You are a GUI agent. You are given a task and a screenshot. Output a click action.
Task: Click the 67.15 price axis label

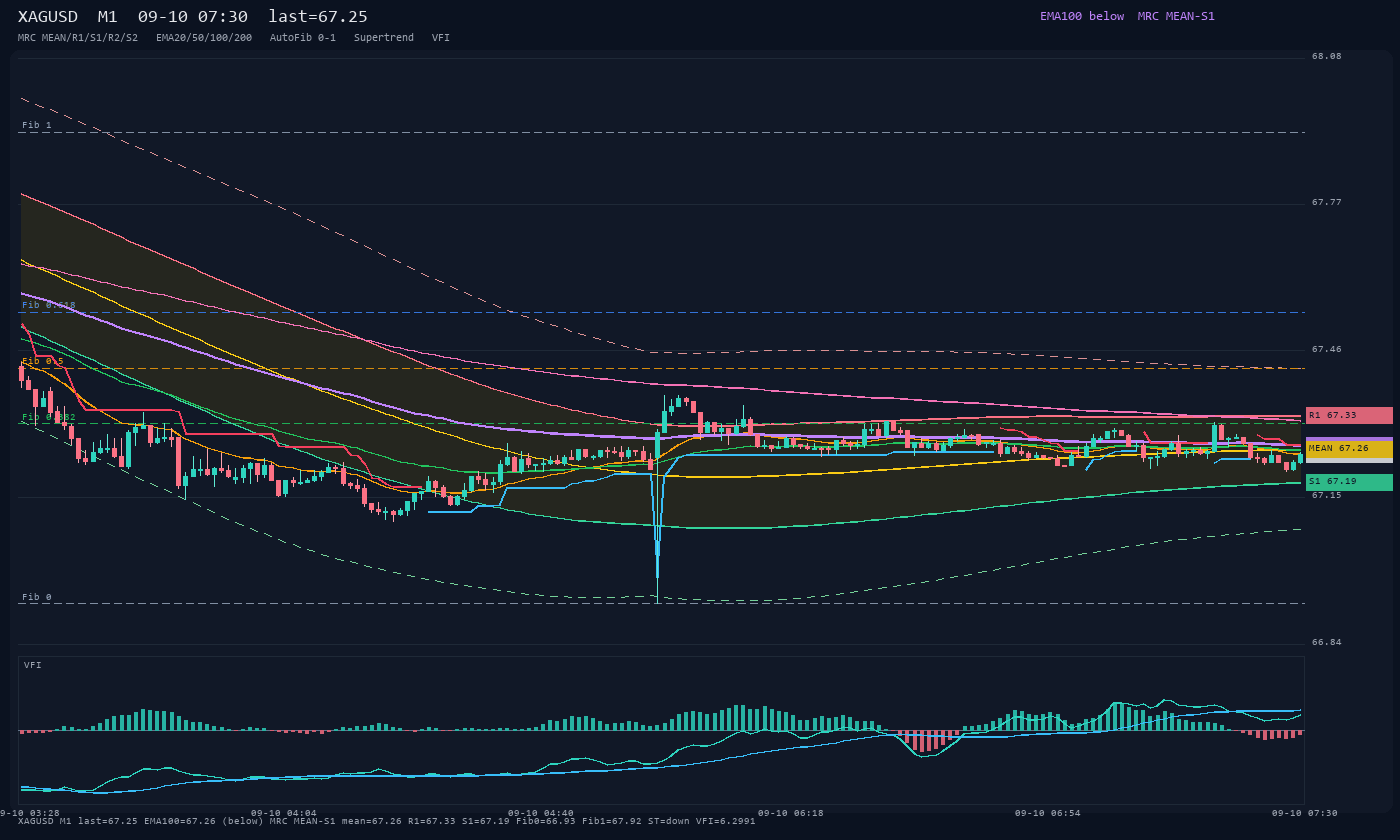pyautogui.click(x=1327, y=495)
